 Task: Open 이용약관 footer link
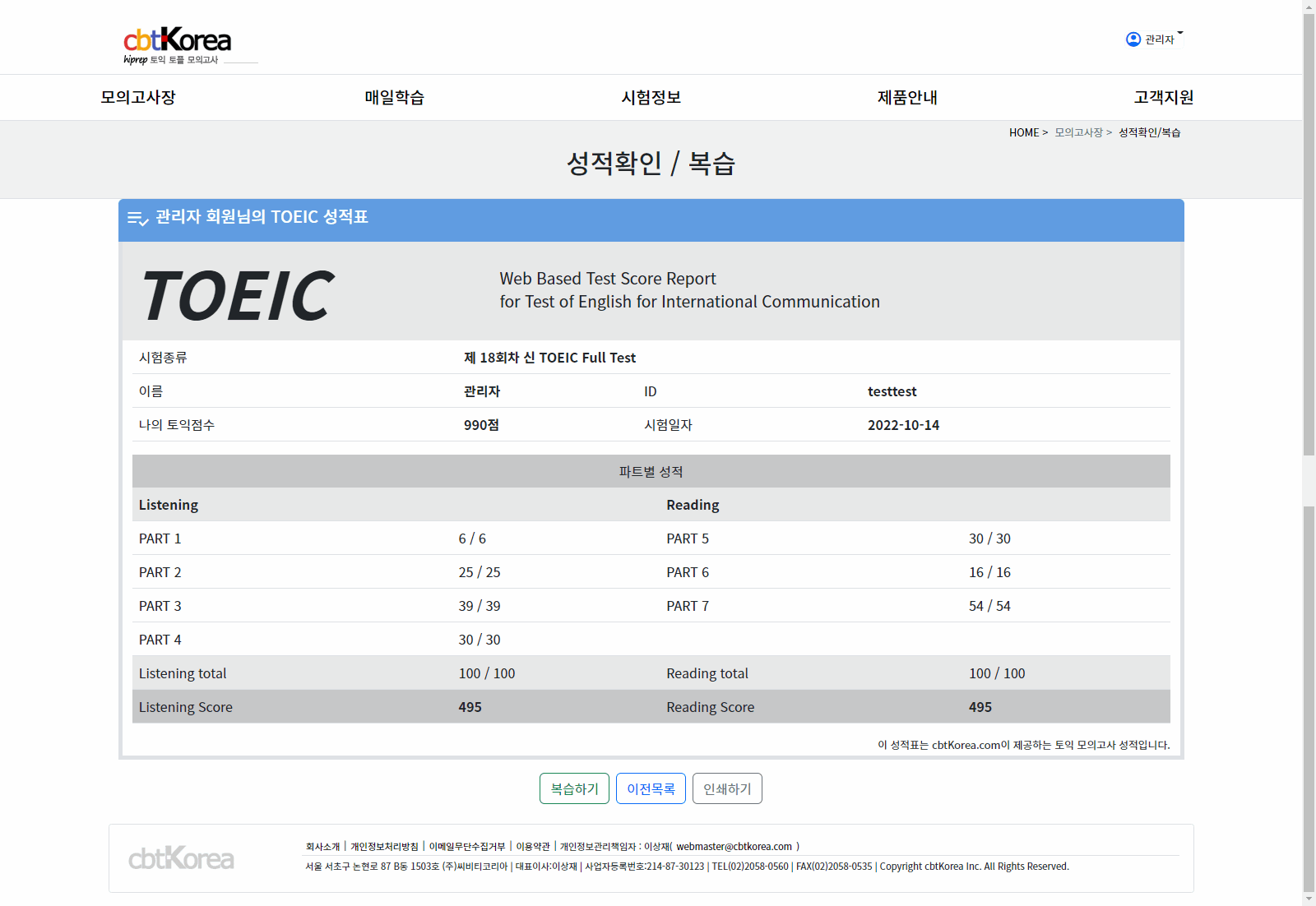[533, 846]
